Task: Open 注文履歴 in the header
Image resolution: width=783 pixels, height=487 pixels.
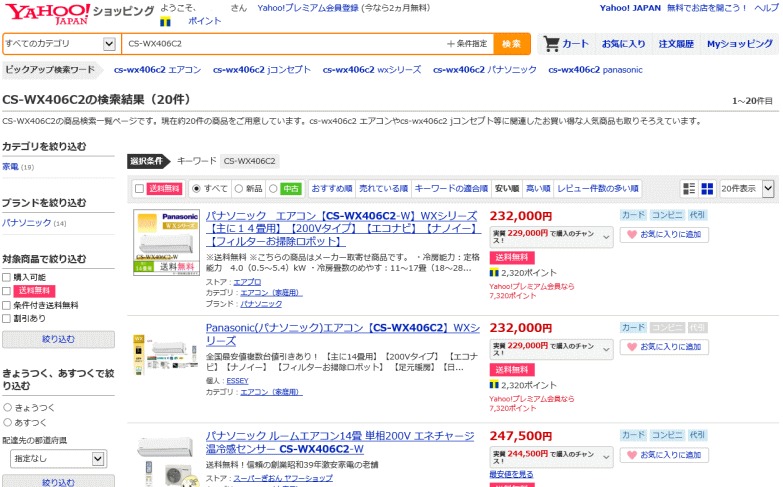Action: pyautogui.click(x=676, y=44)
